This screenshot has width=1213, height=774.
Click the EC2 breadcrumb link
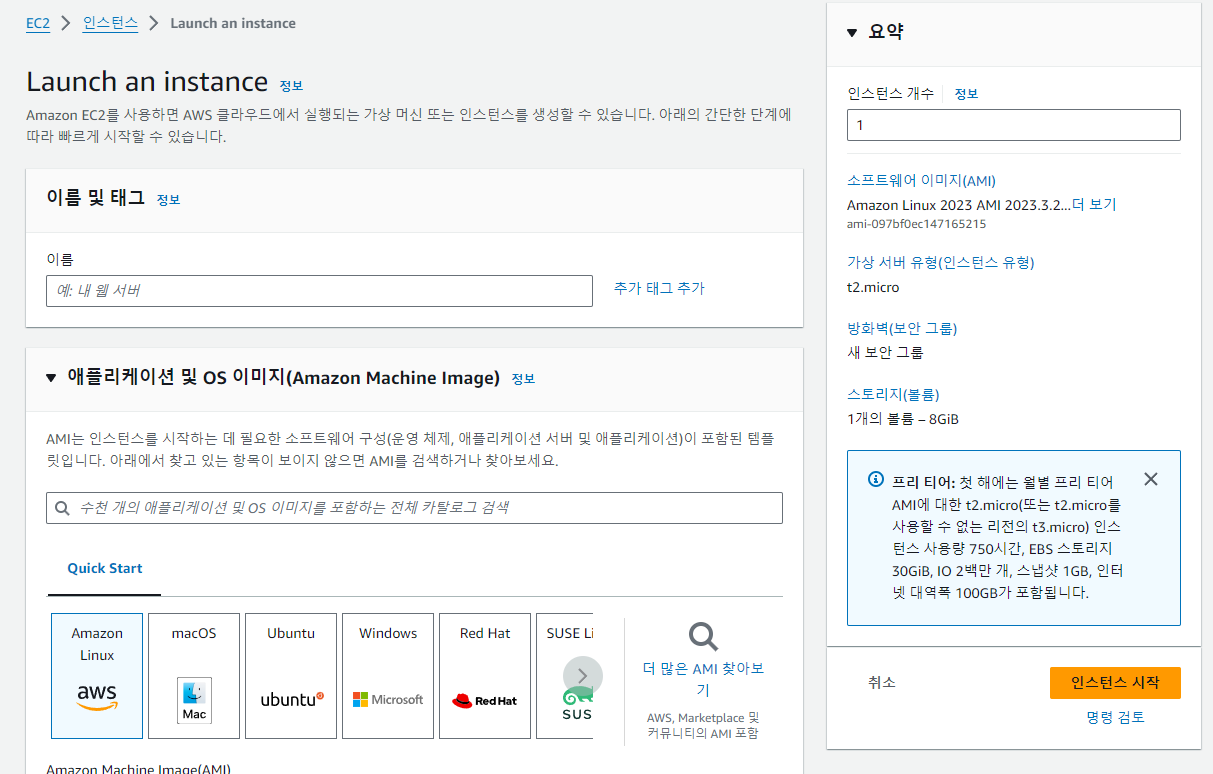point(38,23)
